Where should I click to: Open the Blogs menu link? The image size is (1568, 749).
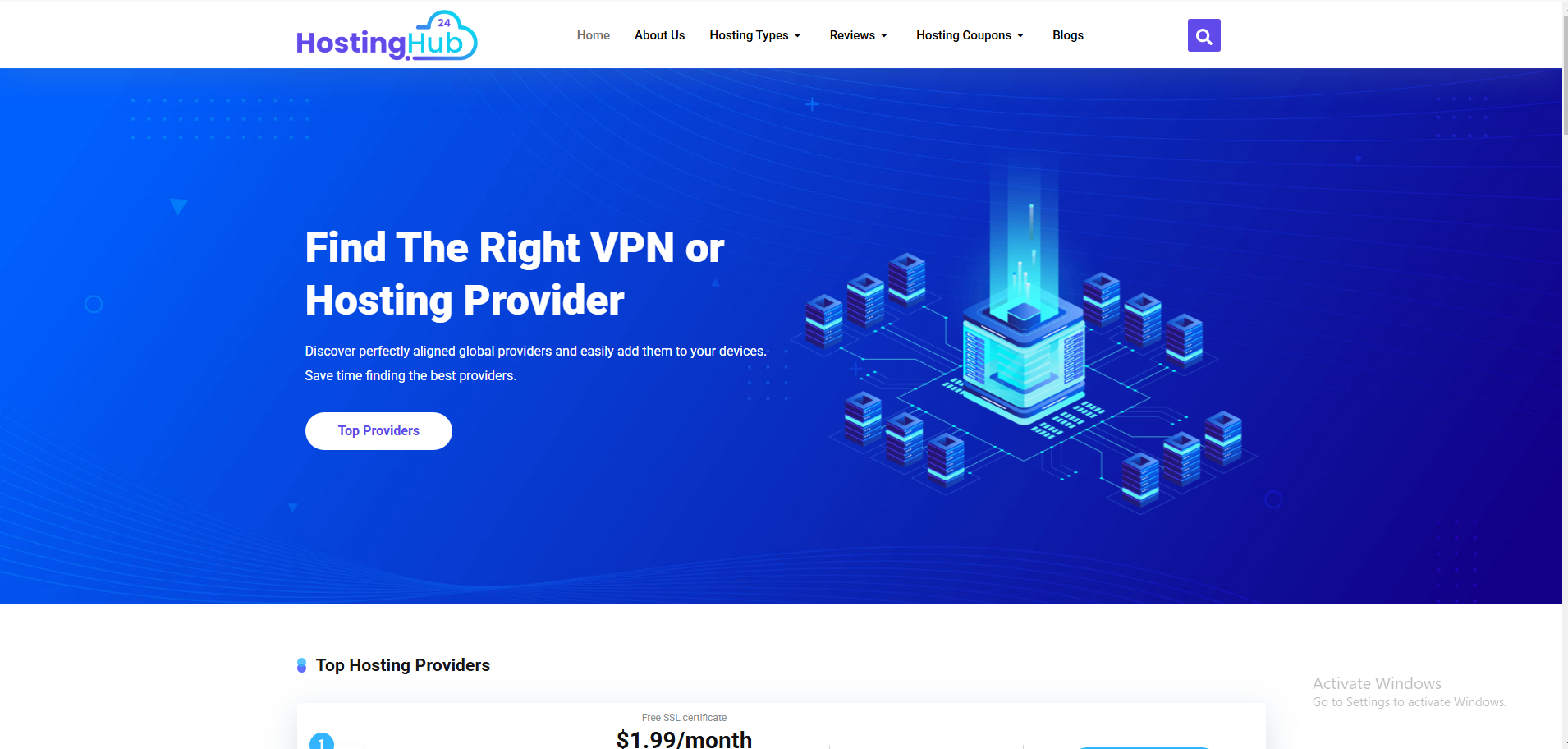pyautogui.click(x=1067, y=35)
